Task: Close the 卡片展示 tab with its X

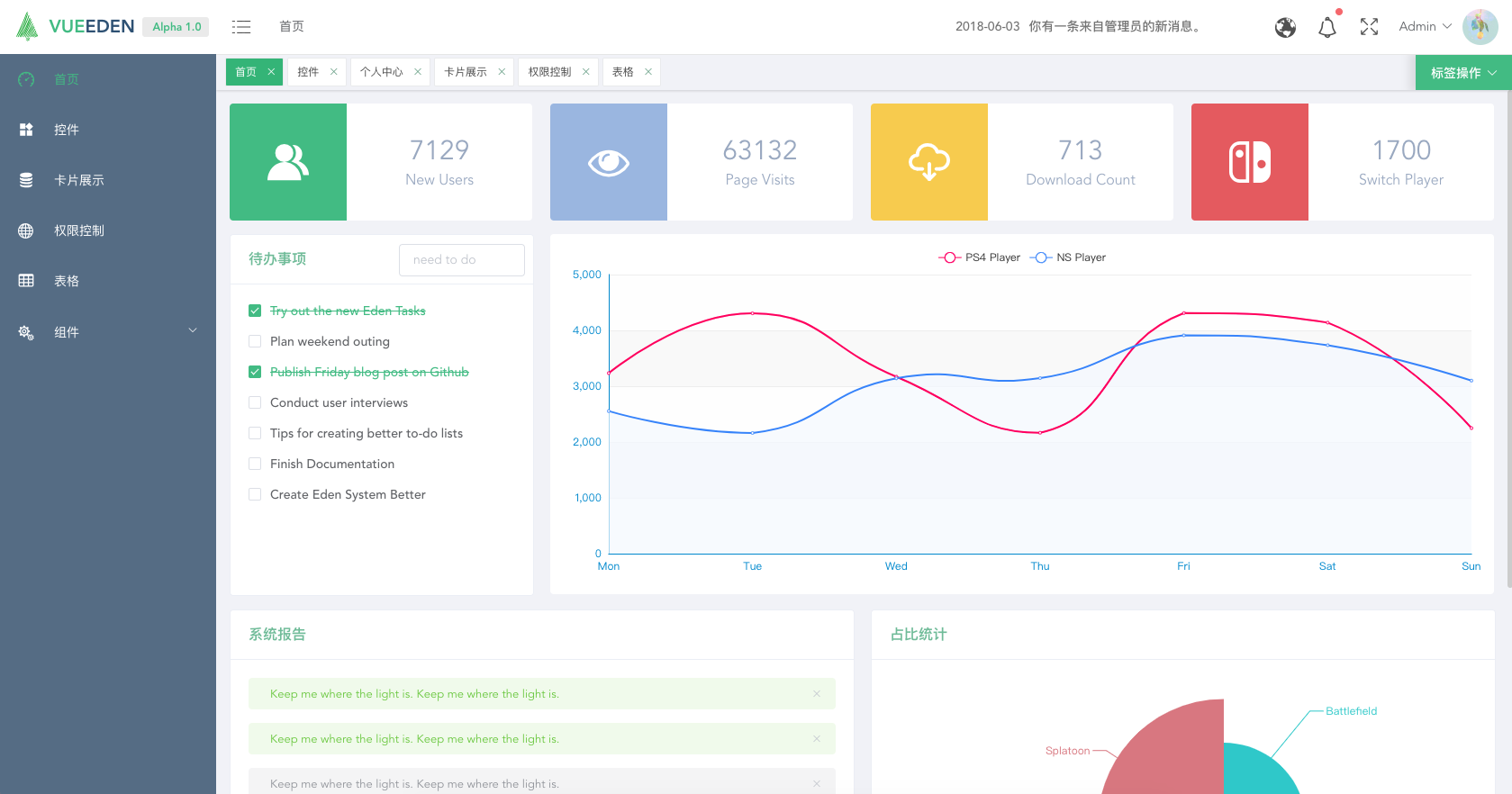Action: tap(502, 72)
